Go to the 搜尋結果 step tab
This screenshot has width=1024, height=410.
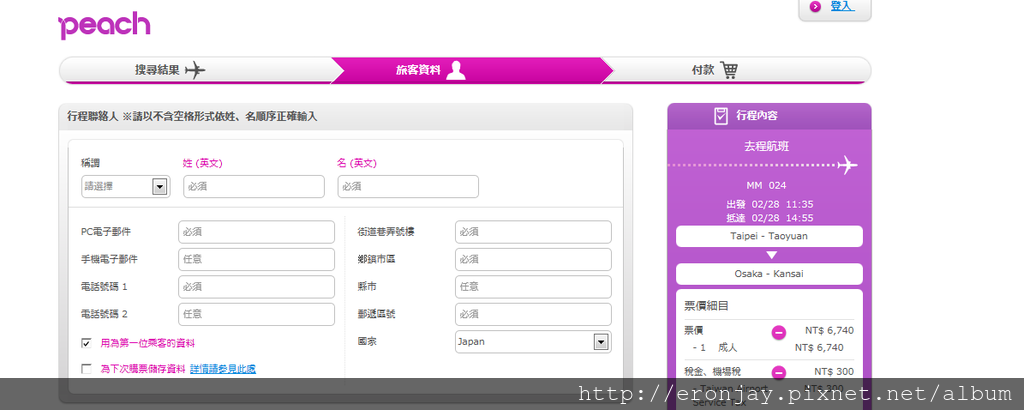pyautogui.click(x=195, y=70)
